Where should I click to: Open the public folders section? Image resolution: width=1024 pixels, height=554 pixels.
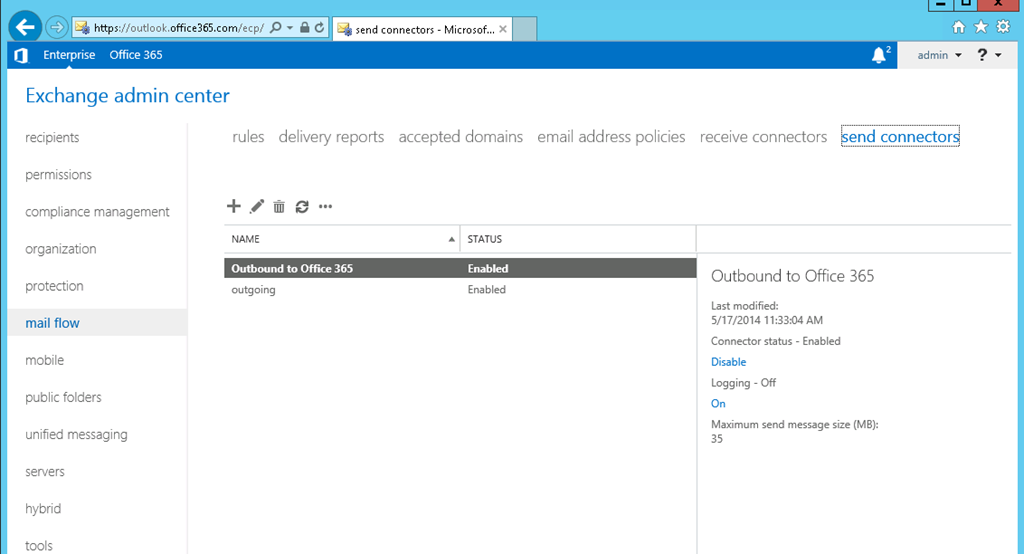pos(63,397)
